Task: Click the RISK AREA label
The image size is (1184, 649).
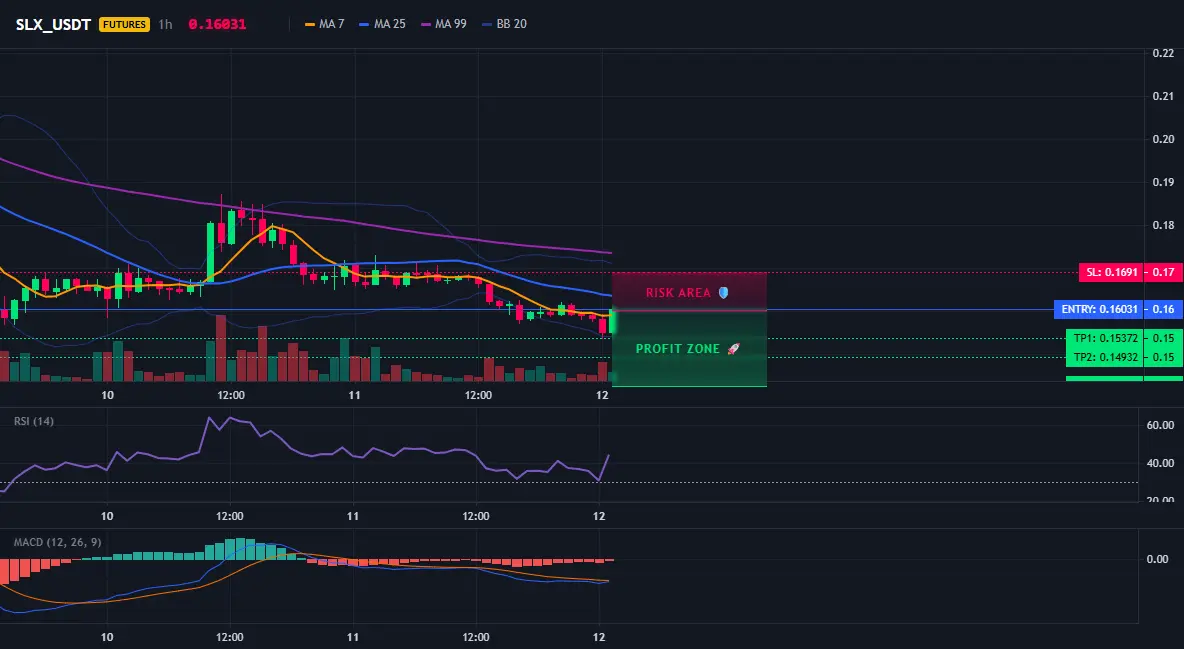Action: pos(678,292)
